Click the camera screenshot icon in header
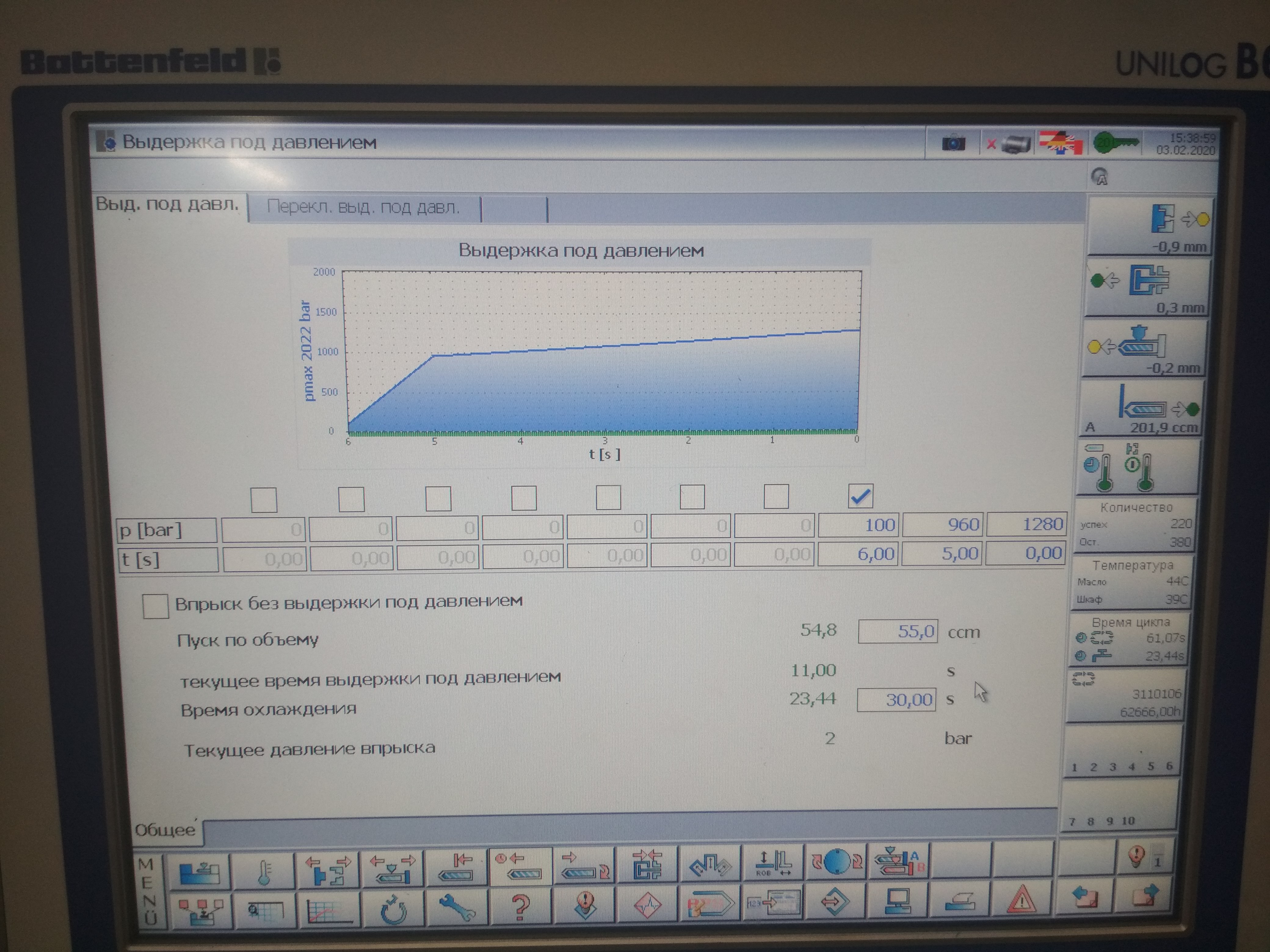 953,142
